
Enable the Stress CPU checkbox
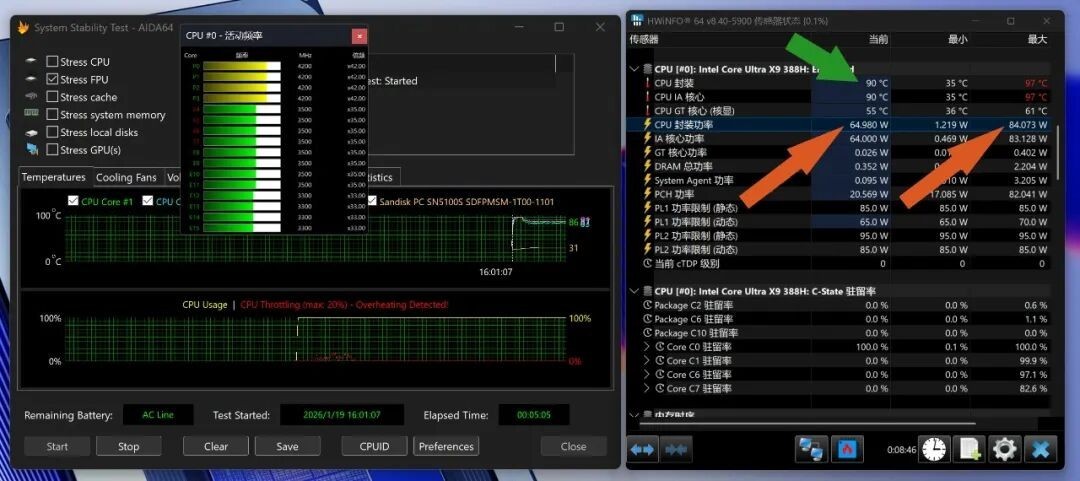click(x=52, y=62)
